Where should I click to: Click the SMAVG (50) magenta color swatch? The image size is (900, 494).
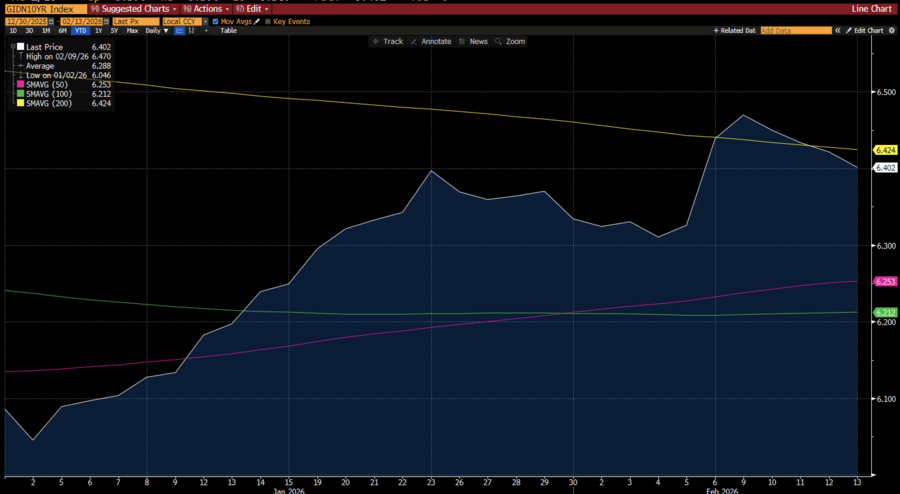[18, 84]
